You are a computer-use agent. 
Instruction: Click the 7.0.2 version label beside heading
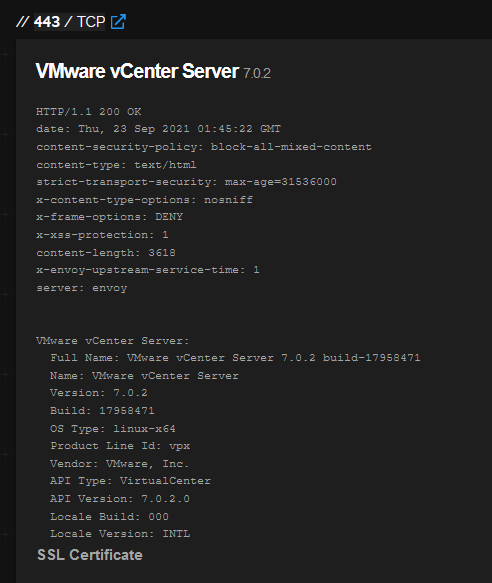tap(257, 73)
